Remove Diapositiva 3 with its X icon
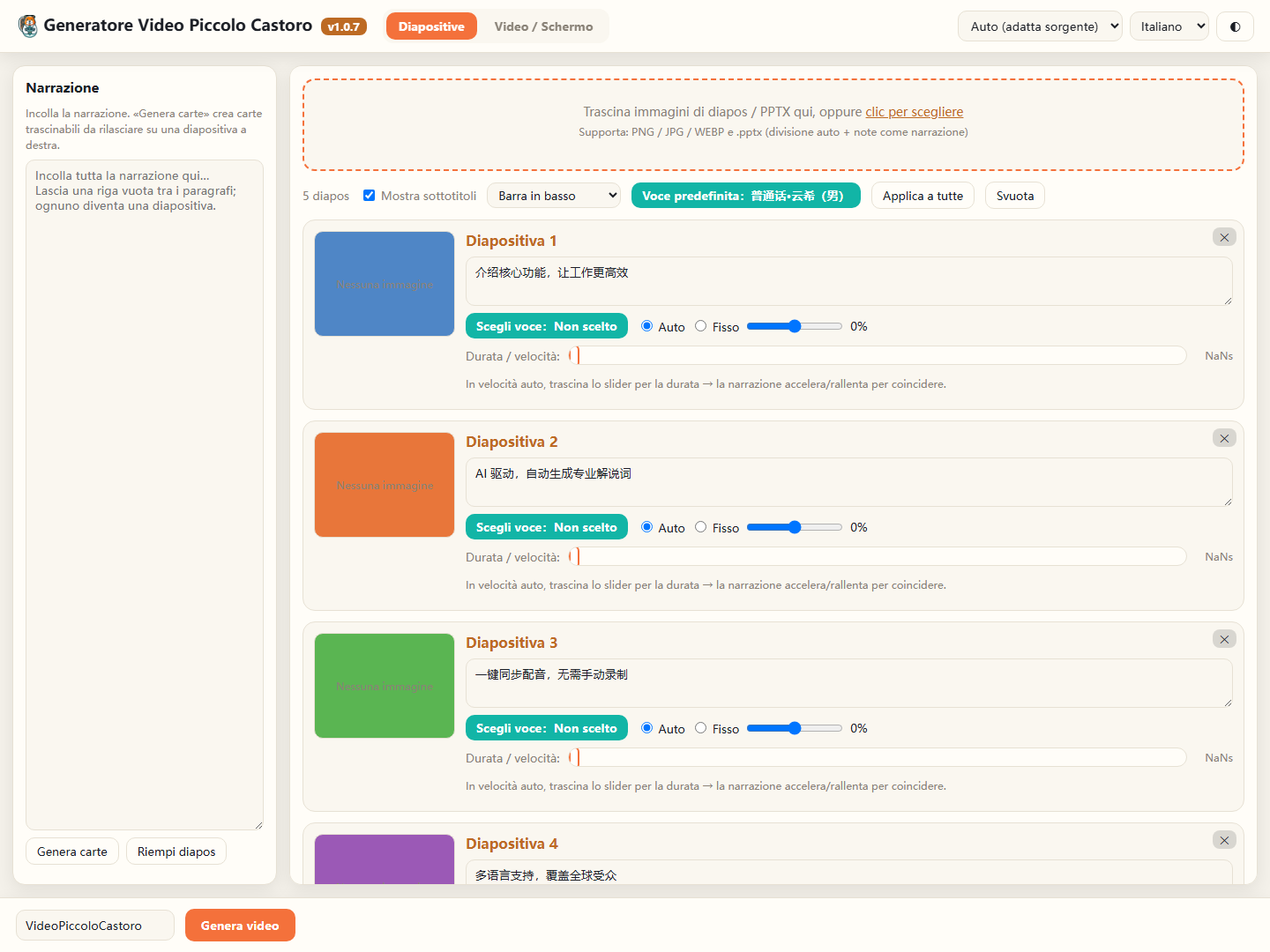 point(1224,639)
